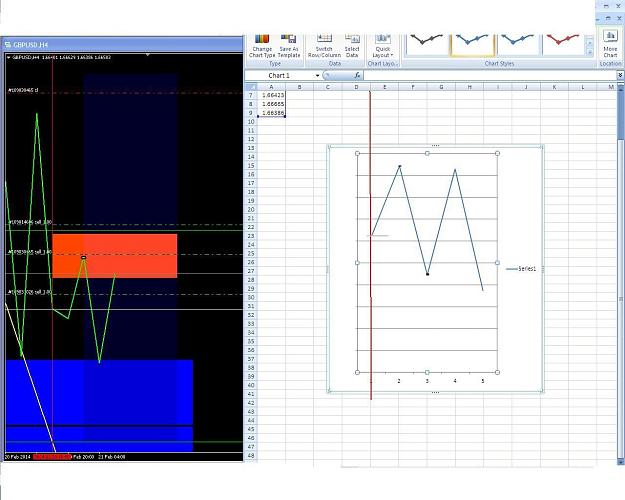Select row 48 header
Image resolution: width=625 pixels, height=500 pixels.
coord(251,455)
